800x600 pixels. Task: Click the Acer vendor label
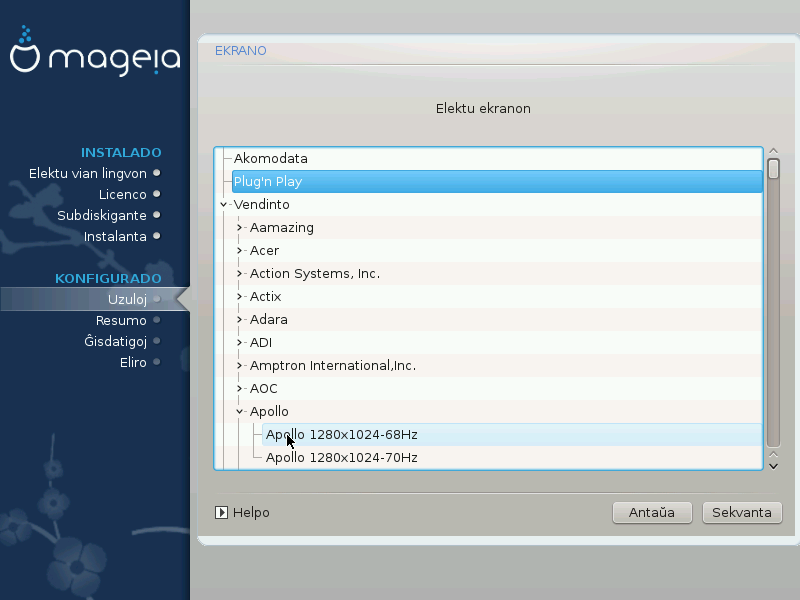(x=264, y=251)
